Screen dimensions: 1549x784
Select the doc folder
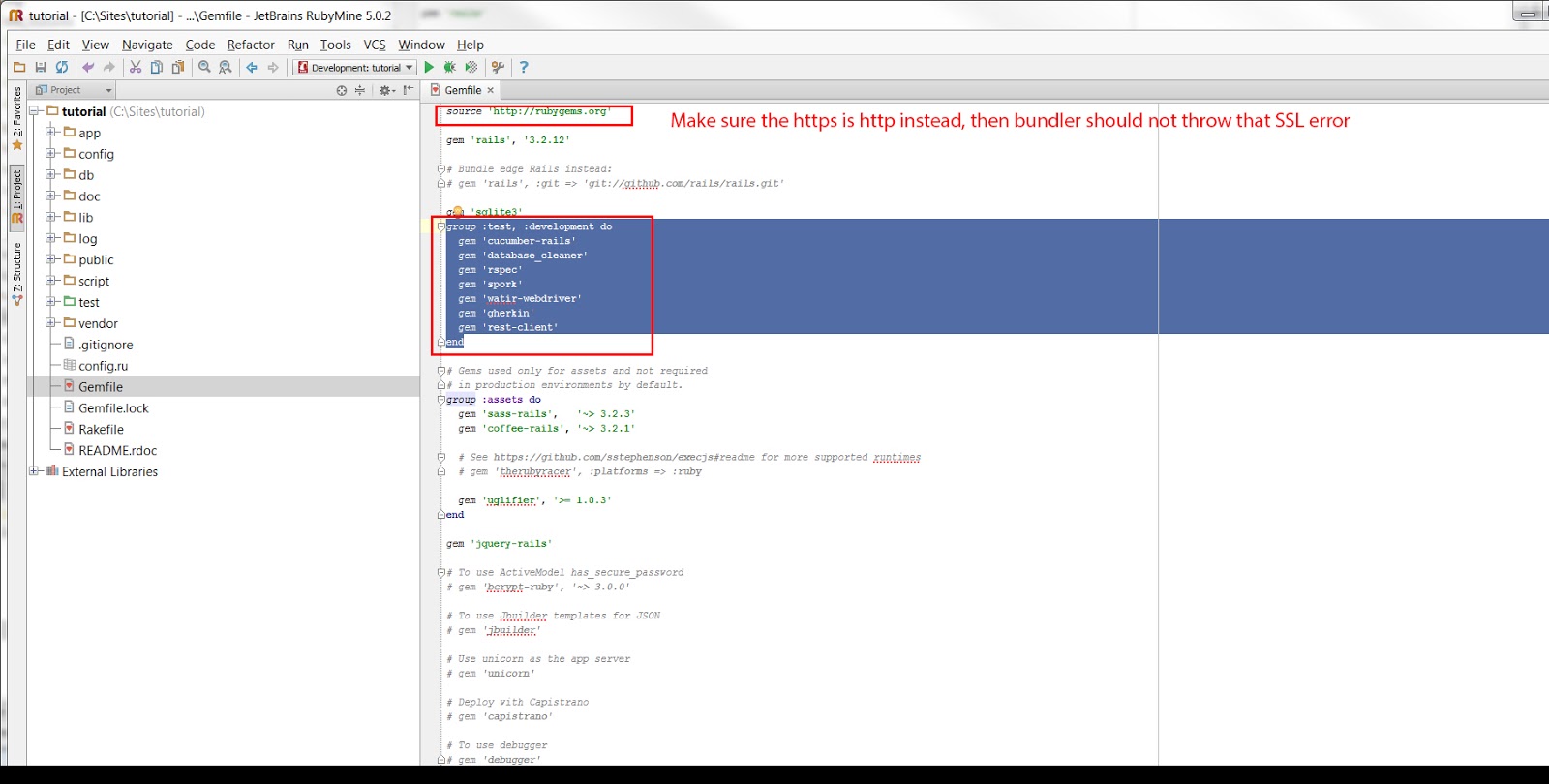click(89, 196)
